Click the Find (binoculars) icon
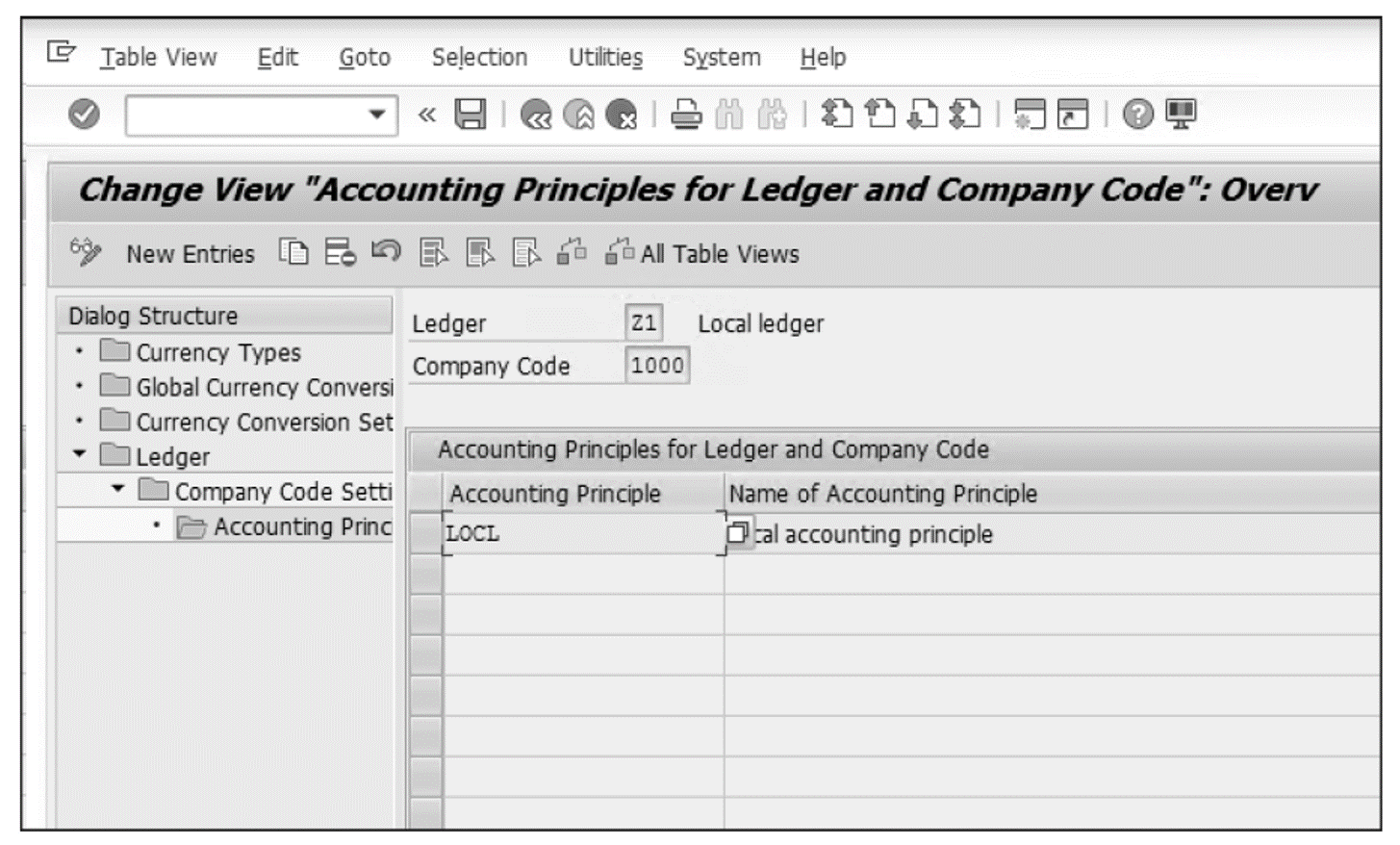The image size is (1400, 845). click(728, 114)
